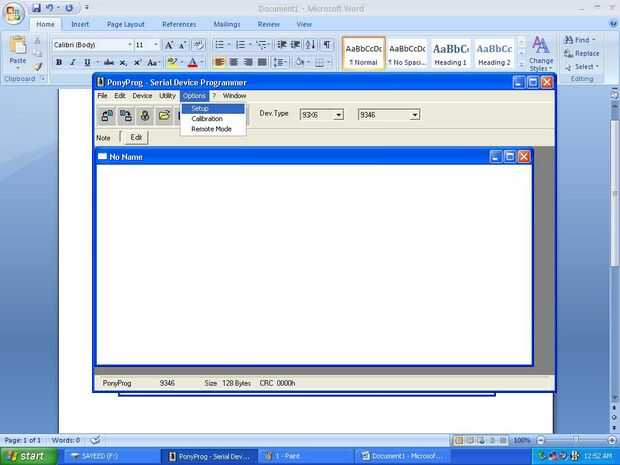Viewport: 620px width, 465px height.
Task: Open the PonyProg Utility menu
Action: tap(167, 96)
